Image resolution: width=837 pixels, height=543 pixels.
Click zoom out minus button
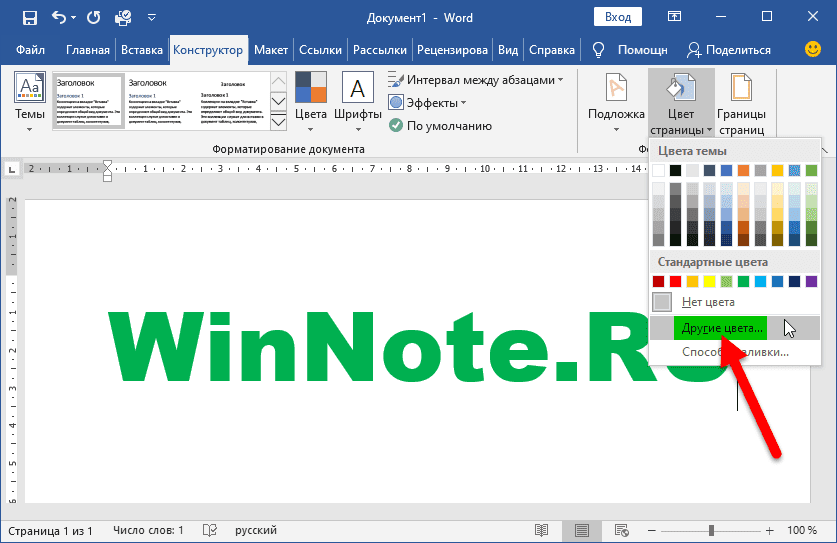[x=651, y=531]
